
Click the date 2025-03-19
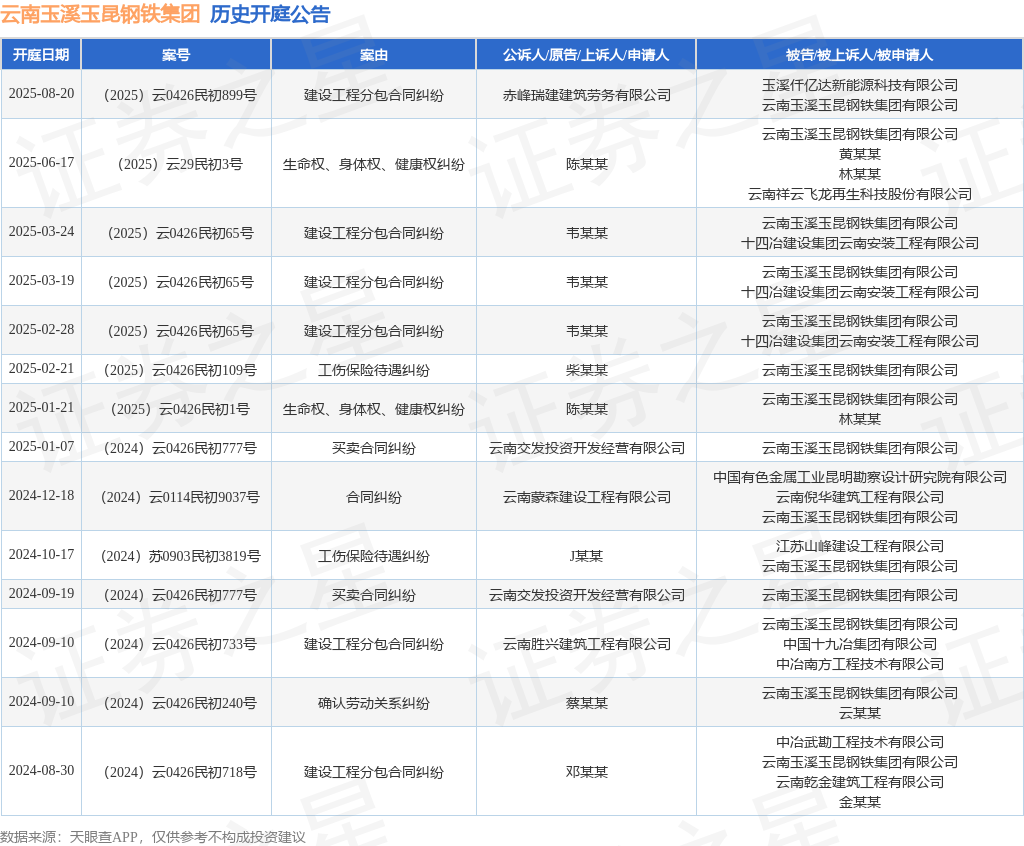click(41, 280)
